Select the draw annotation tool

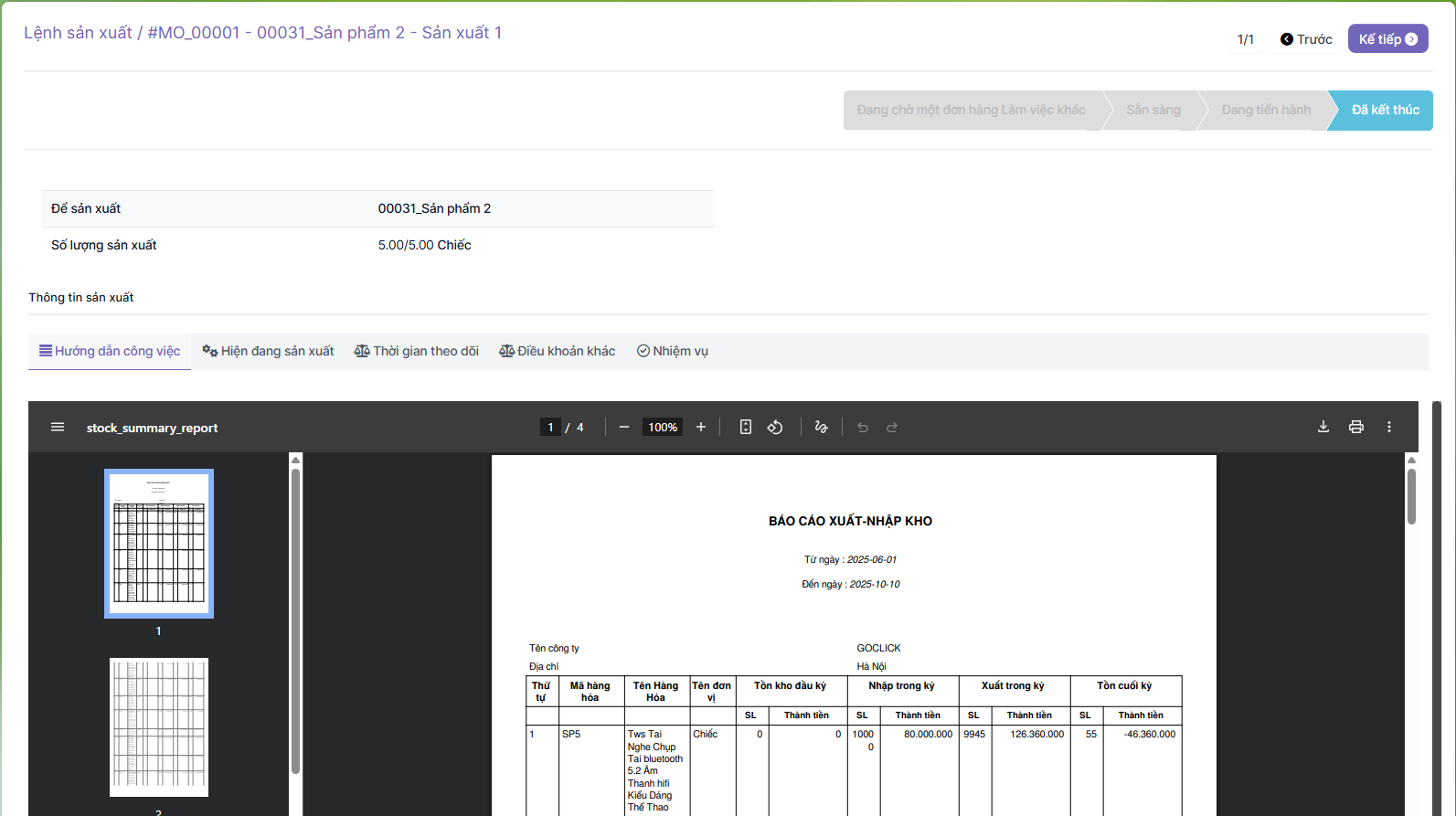point(821,428)
